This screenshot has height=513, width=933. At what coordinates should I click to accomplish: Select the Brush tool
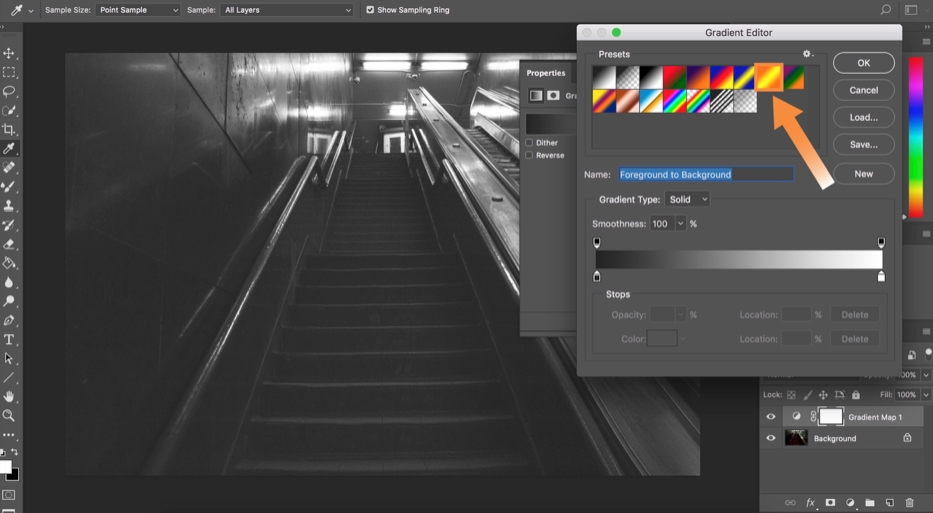pyautogui.click(x=9, y=187)
